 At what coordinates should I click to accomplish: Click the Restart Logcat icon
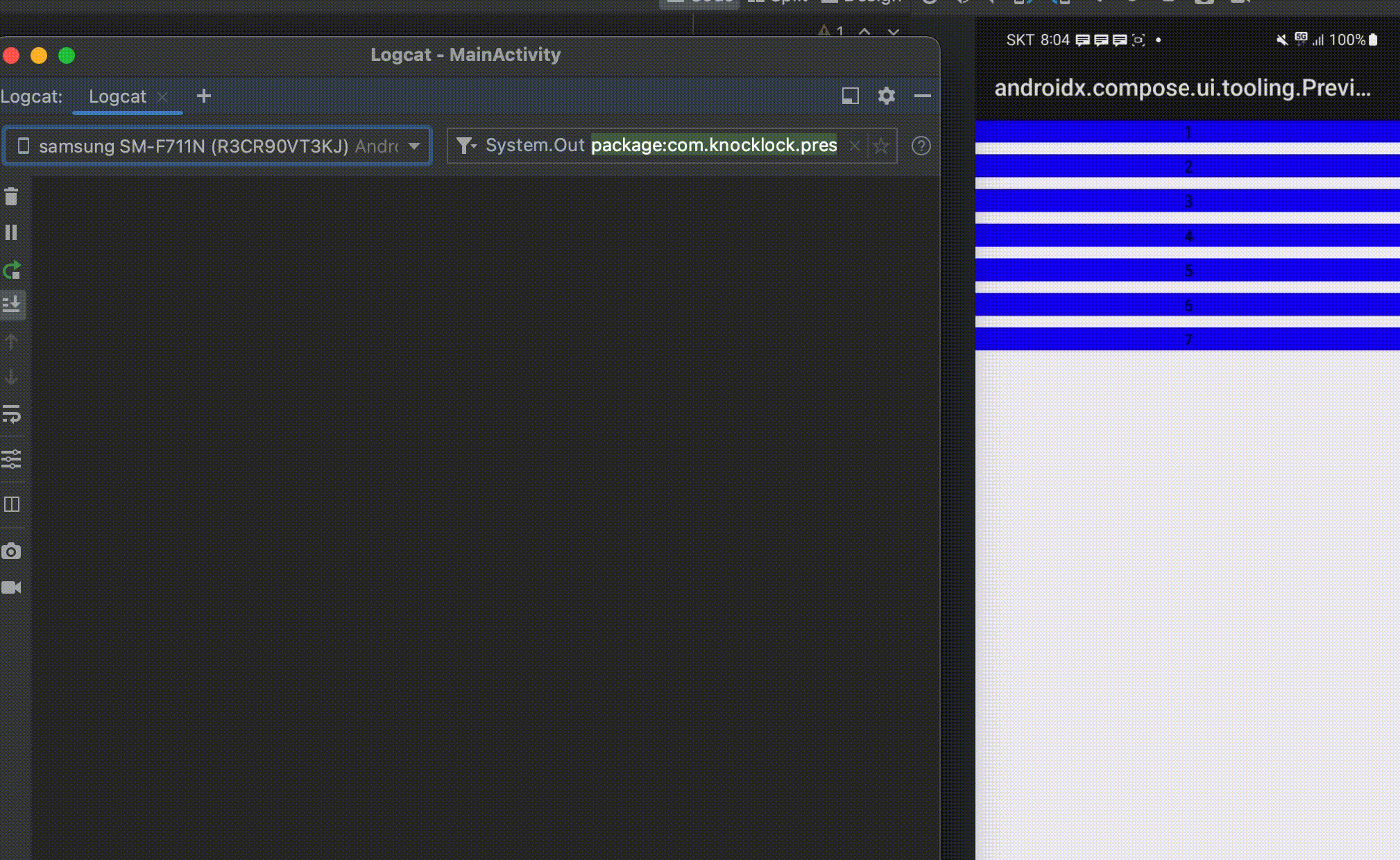pyautogui.click(x=11, y=270)
